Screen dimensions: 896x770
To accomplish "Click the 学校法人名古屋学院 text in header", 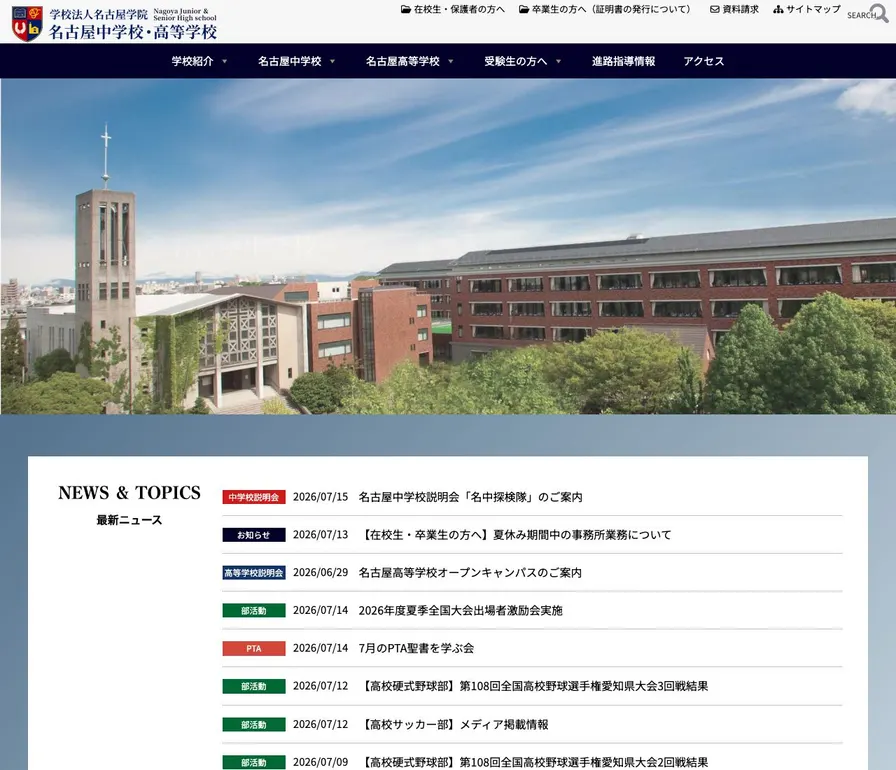I will click(x=98, y=14).
